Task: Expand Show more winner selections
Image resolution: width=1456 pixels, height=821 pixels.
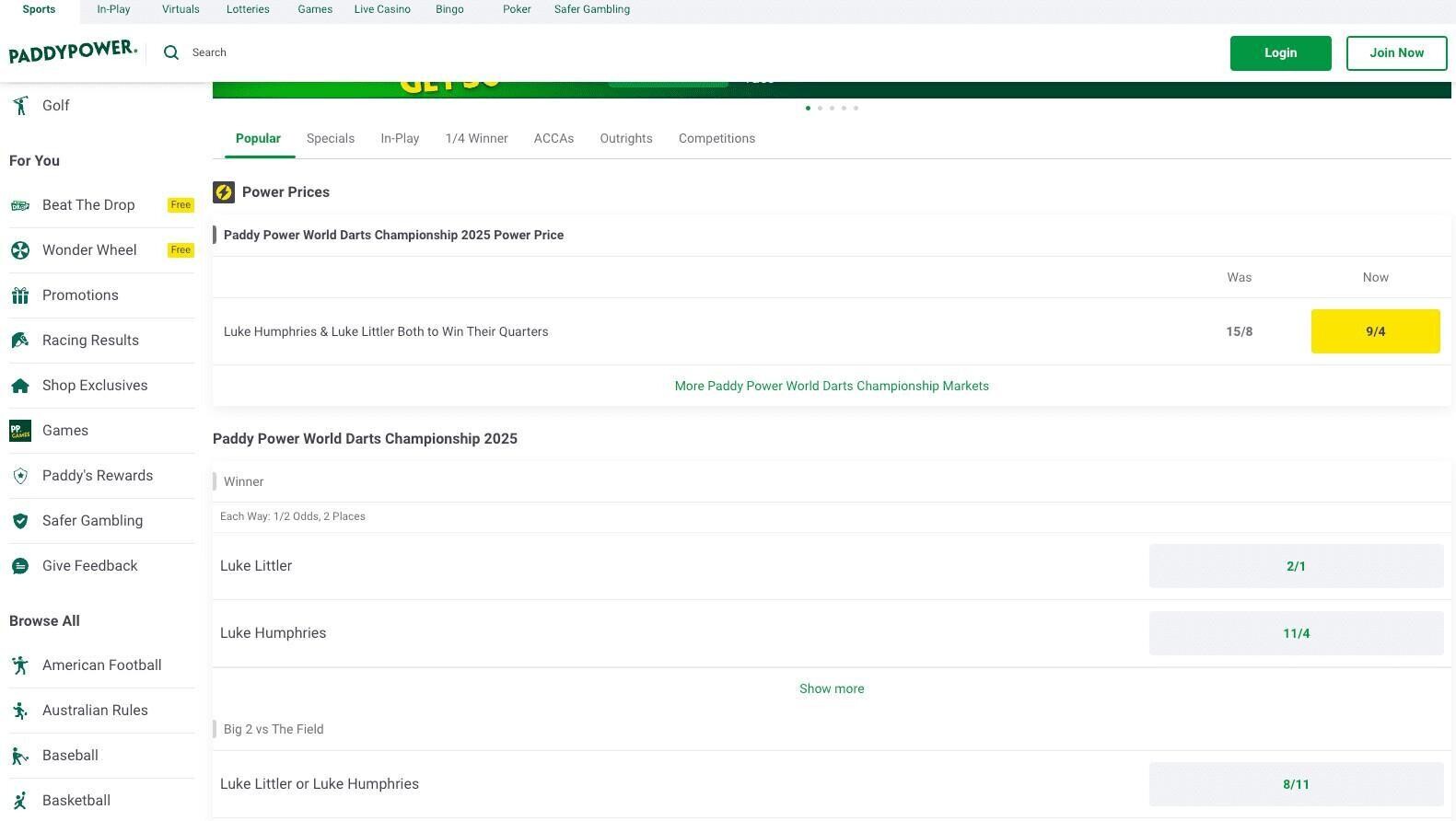Action: pos(832,689)
